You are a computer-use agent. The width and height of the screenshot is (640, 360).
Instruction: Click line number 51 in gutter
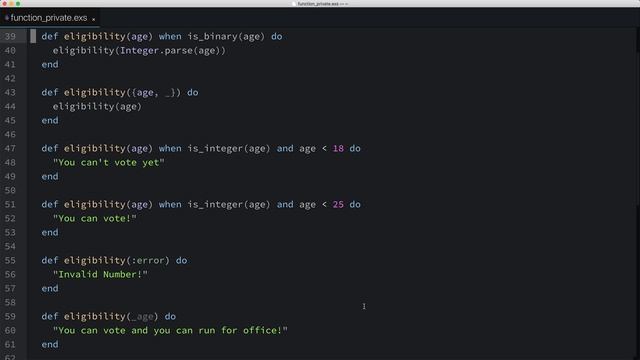10,204
